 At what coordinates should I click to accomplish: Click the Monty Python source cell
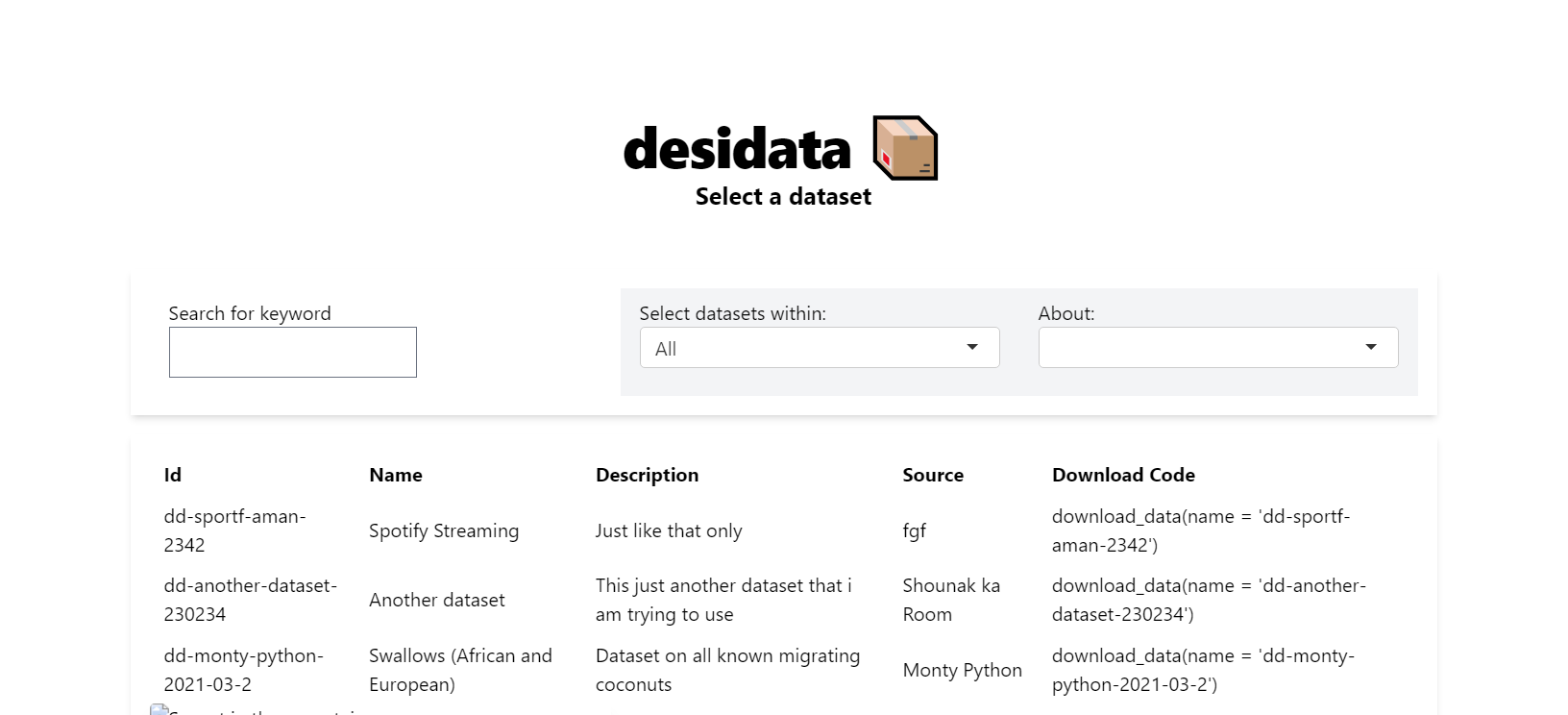coord(963,670)
